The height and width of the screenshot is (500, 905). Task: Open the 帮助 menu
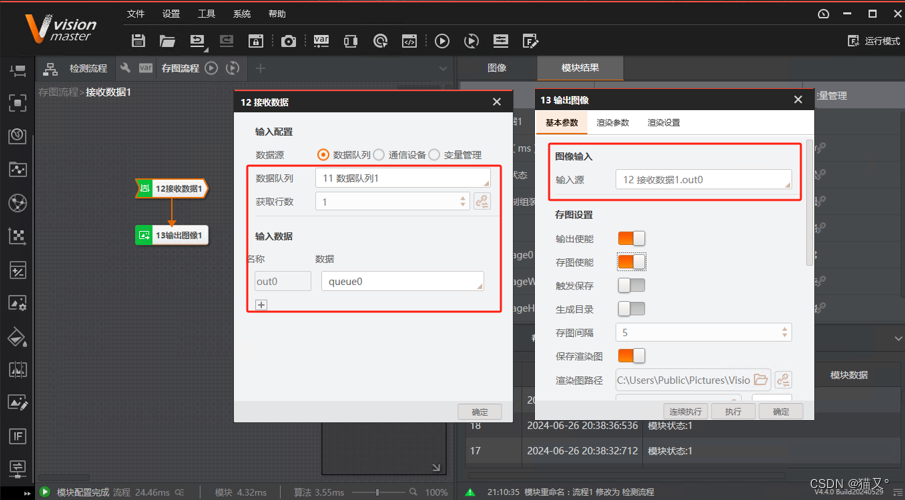click(277, 14)
